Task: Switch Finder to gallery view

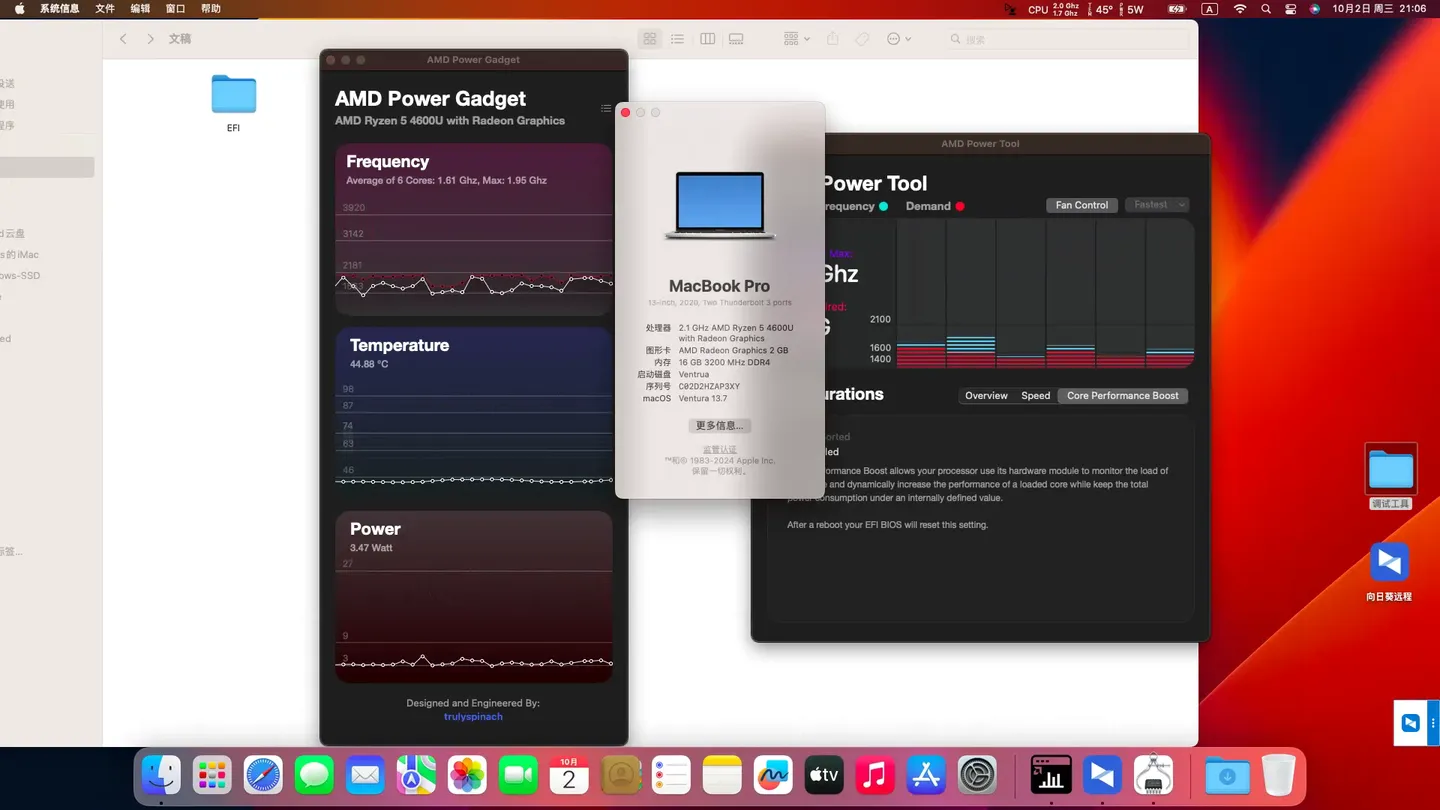Action: (737, 39)
